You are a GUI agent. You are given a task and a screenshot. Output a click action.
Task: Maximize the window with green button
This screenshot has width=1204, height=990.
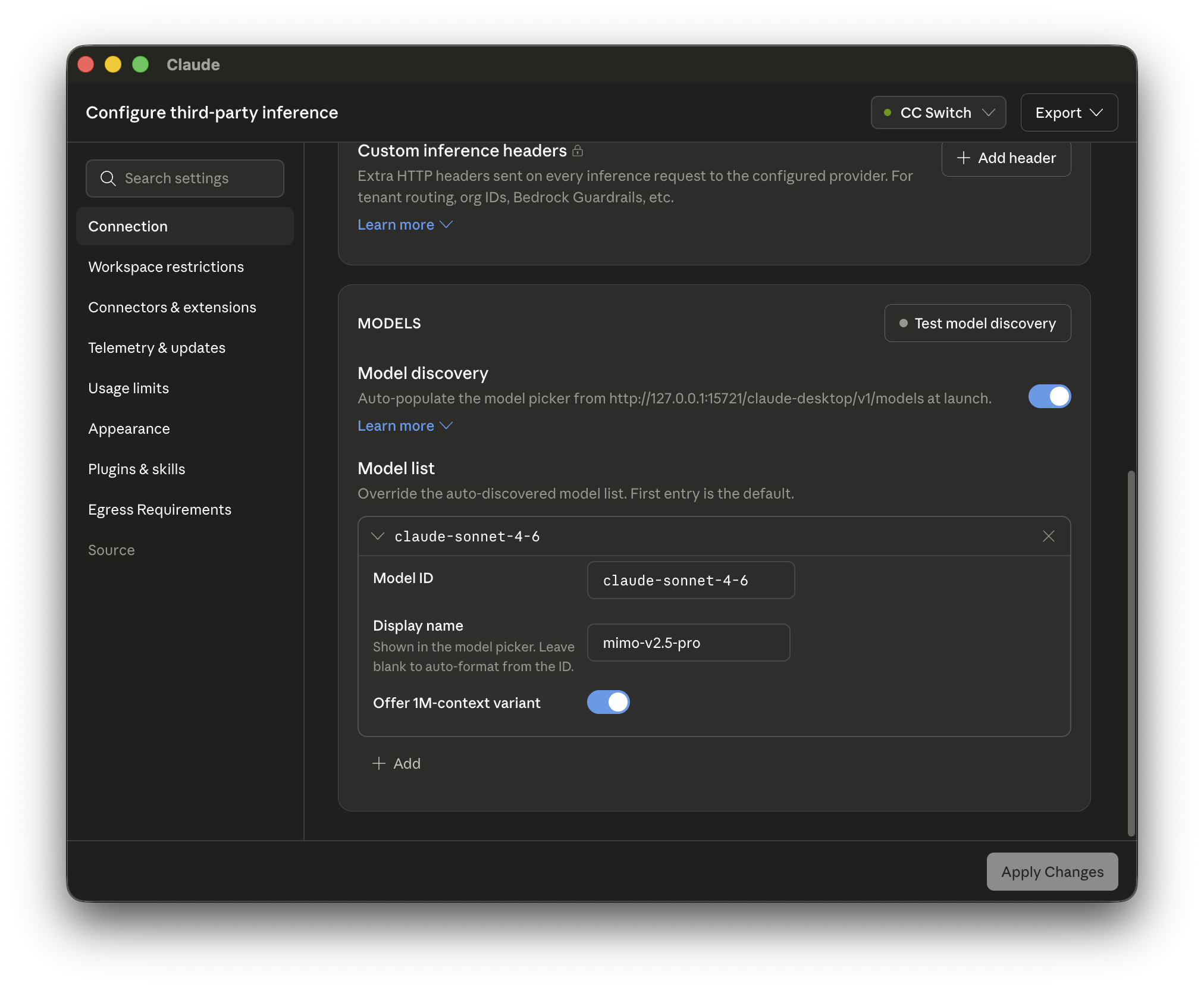click(x=140, y=64)
